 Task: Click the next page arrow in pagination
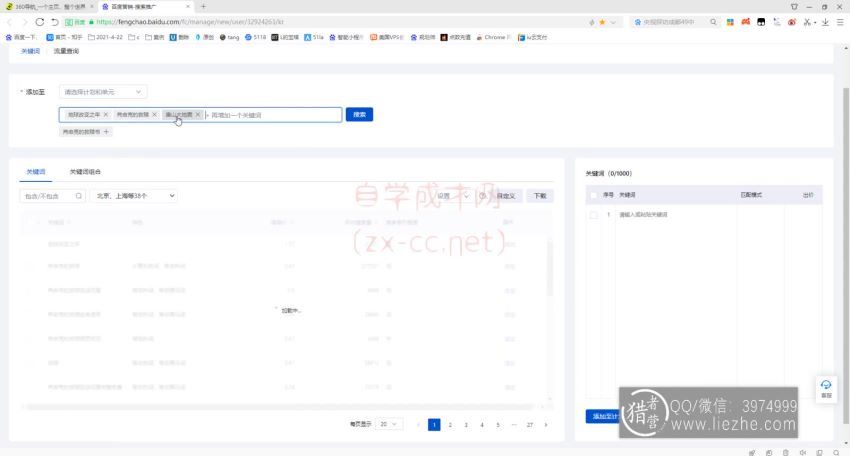(546, 425)
